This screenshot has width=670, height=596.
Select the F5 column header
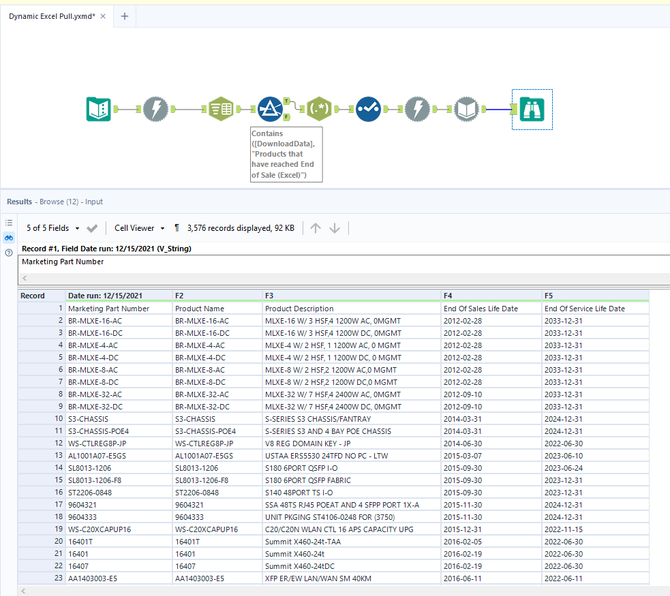[x=595, y=296]
